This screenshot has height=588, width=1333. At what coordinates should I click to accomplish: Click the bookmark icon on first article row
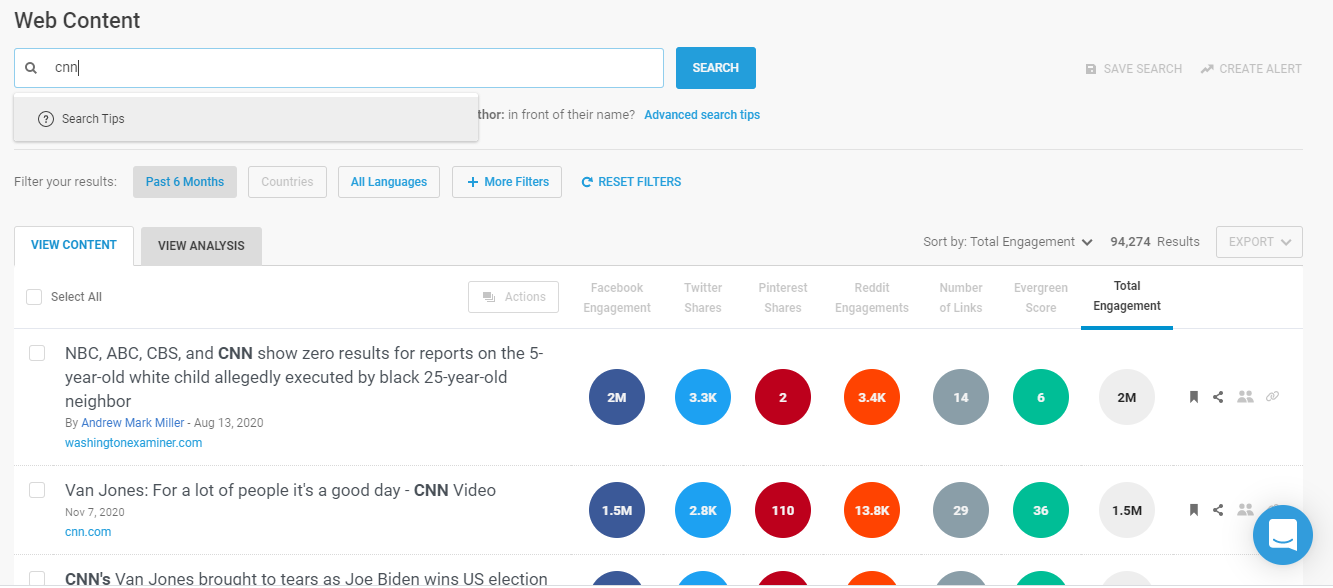click(1193, 397)
